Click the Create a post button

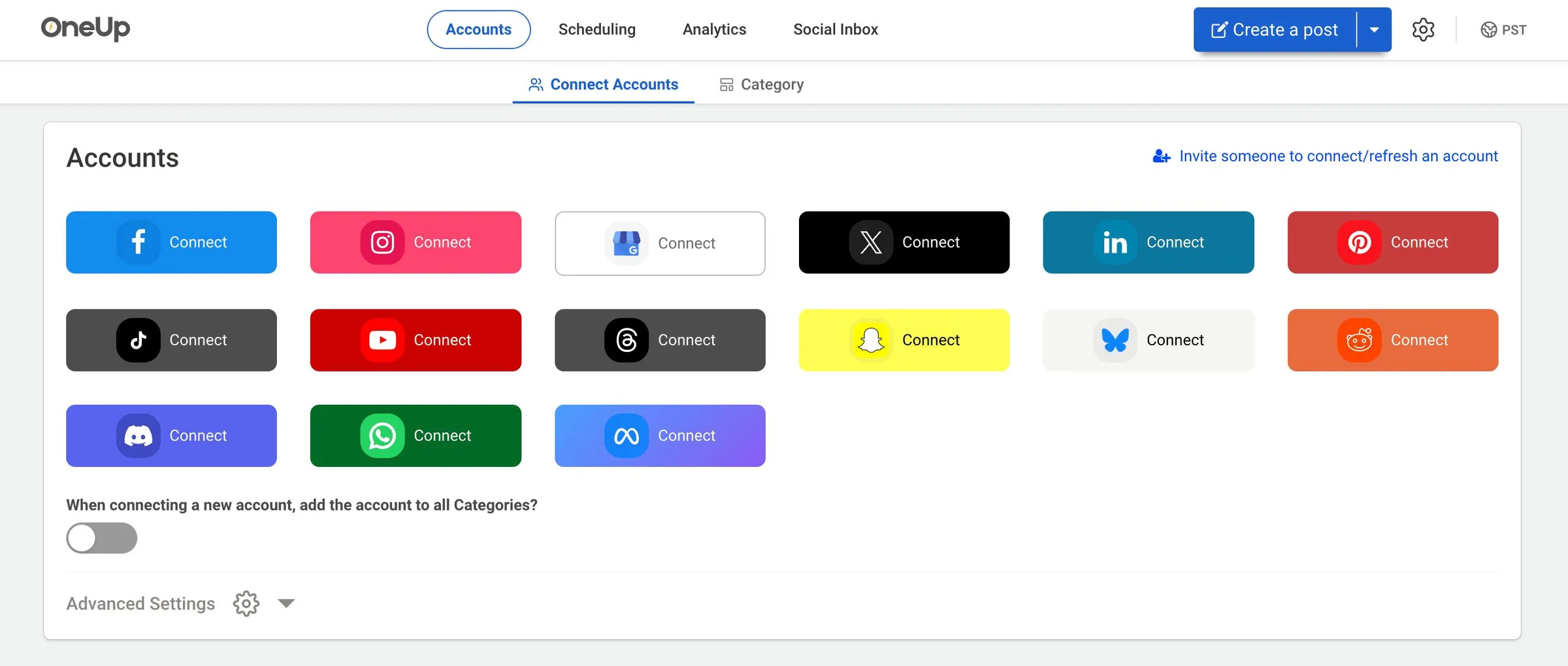point(1275,29)
